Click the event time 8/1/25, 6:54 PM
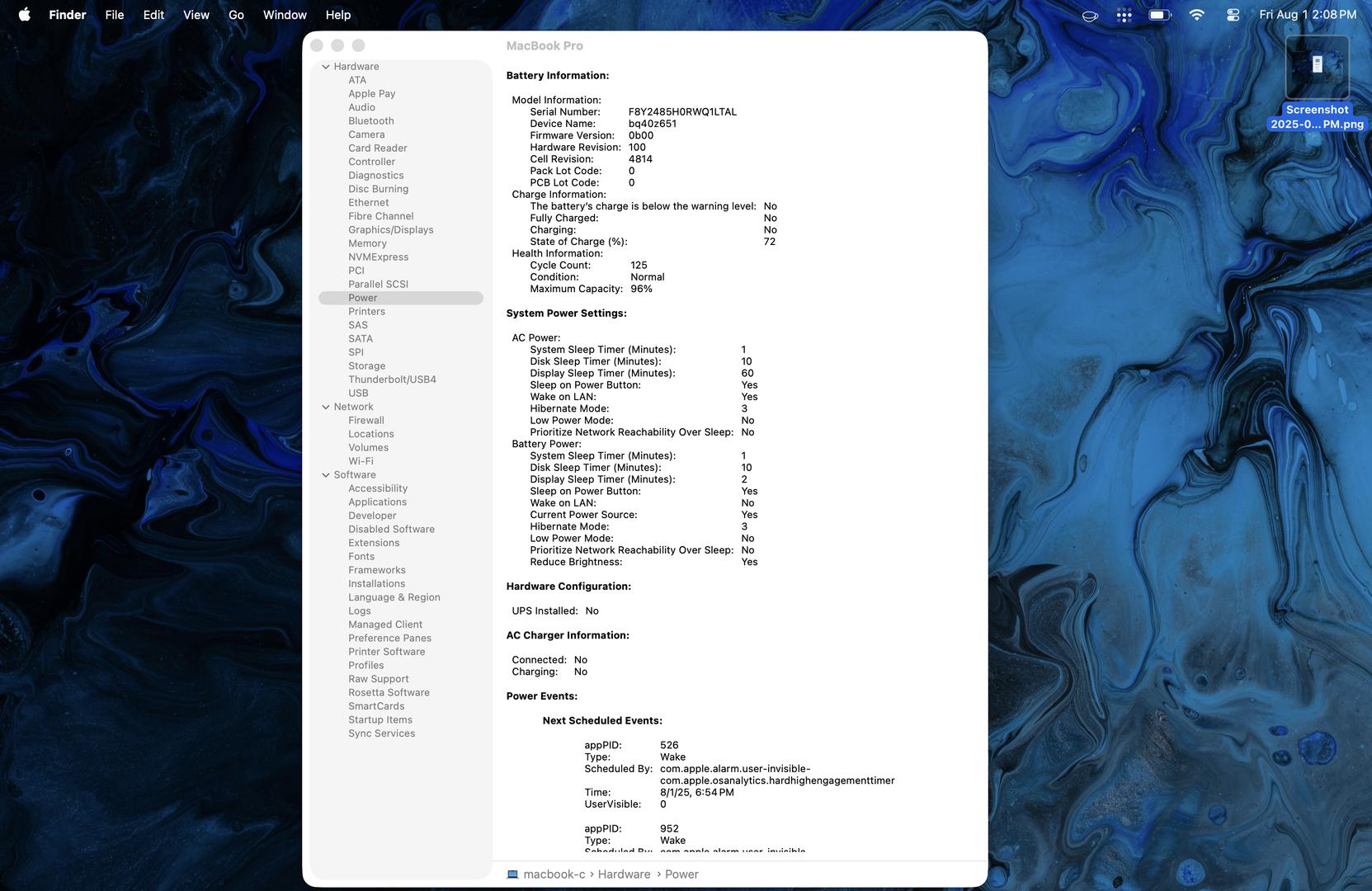The height and width of the screenshot is (891, 1372). (x=697, y=793)
